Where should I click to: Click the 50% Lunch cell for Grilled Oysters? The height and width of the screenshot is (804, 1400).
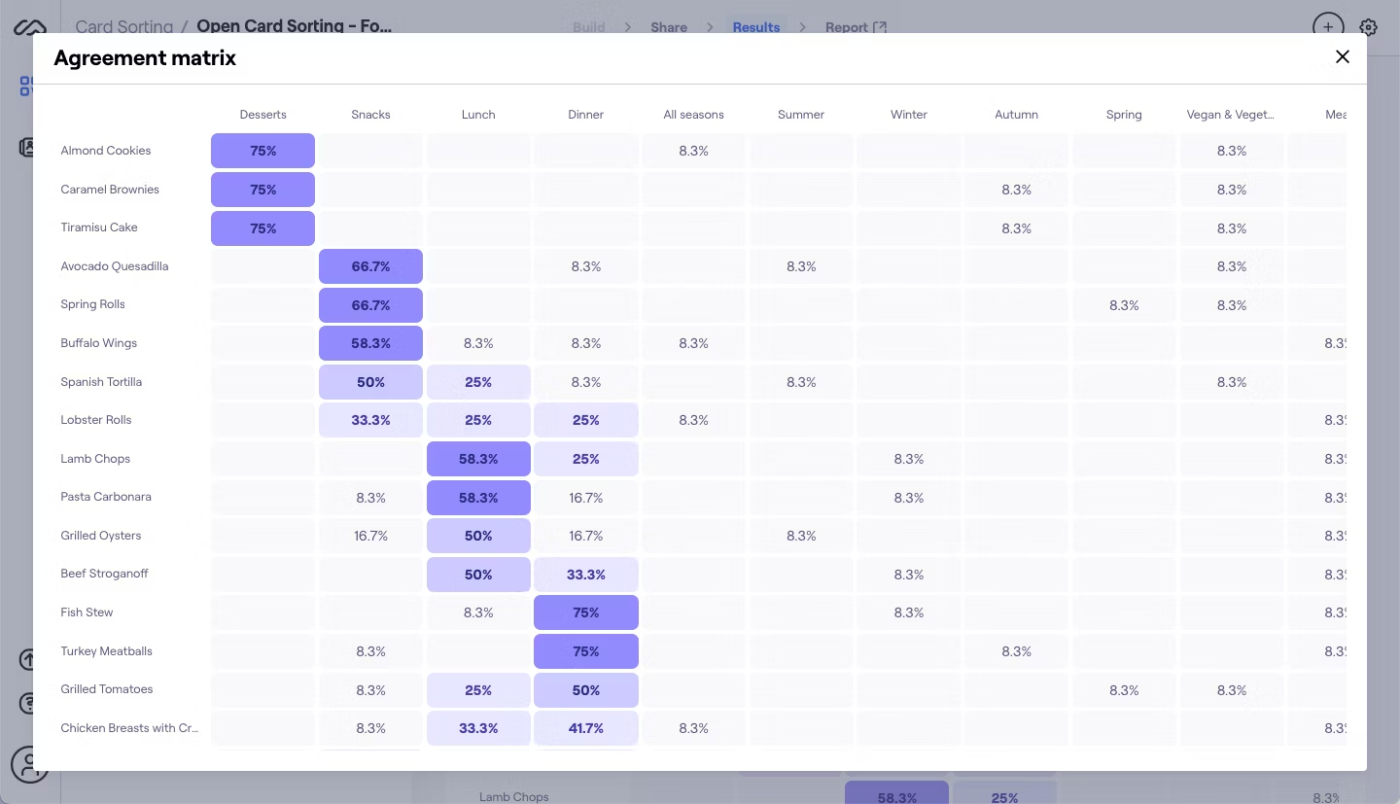(x=478, y=536)
